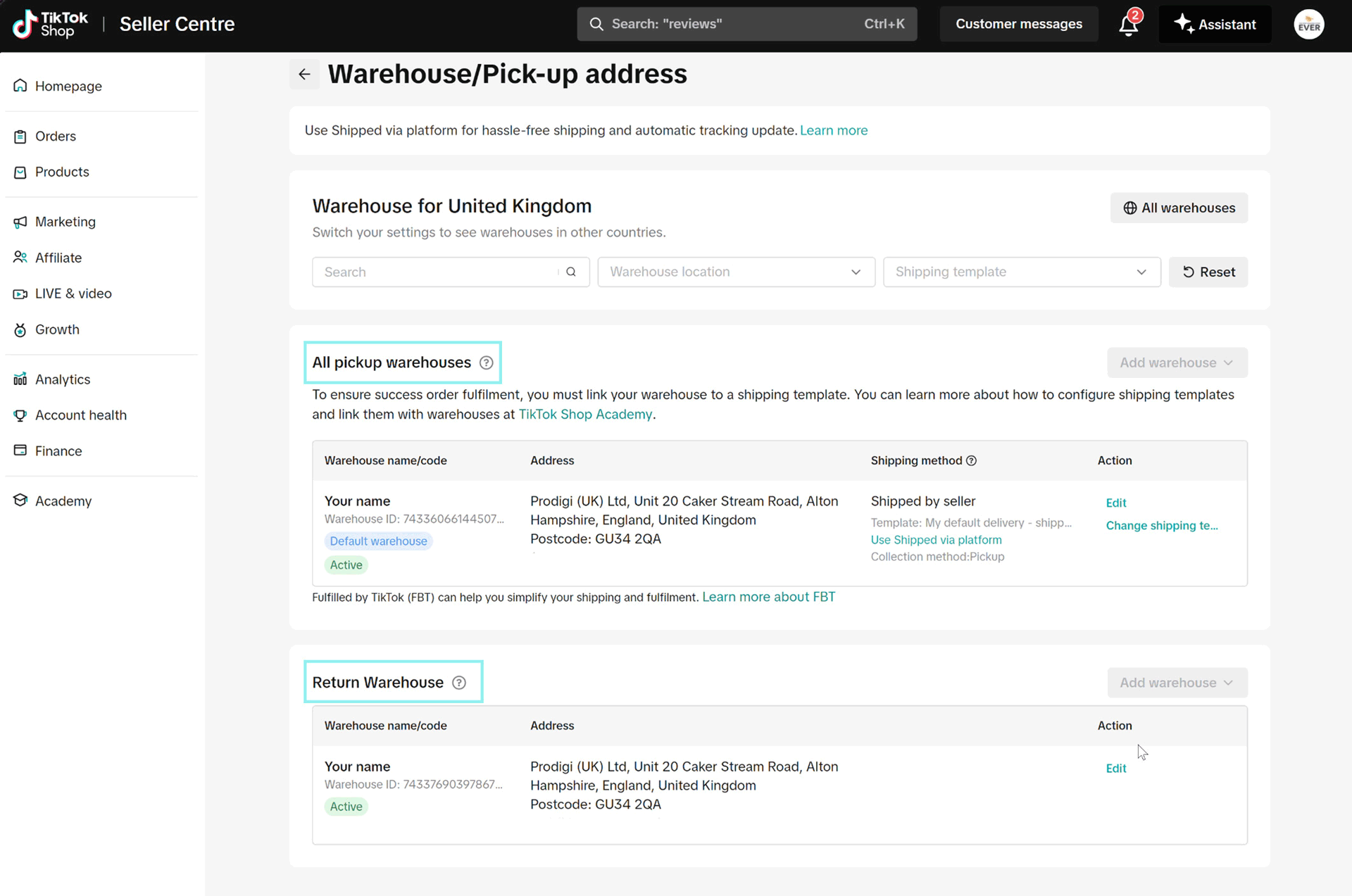Open the Assistant sparkle button
This screenshot has height=896, width=1352.
pyautogui.click(x=1215, y=24)
